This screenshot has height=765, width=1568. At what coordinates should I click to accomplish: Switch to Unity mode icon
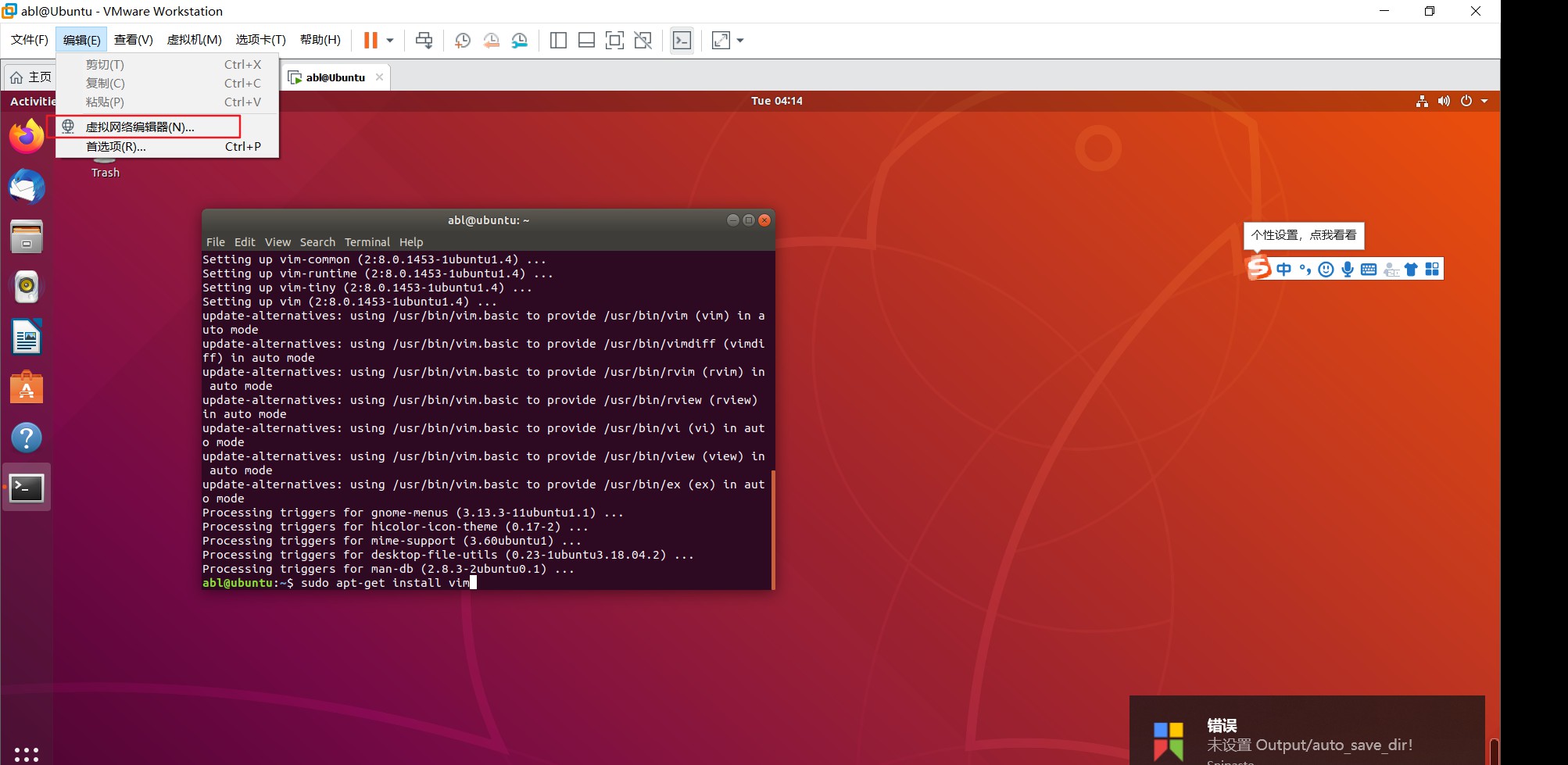click(x=643, y=41)
